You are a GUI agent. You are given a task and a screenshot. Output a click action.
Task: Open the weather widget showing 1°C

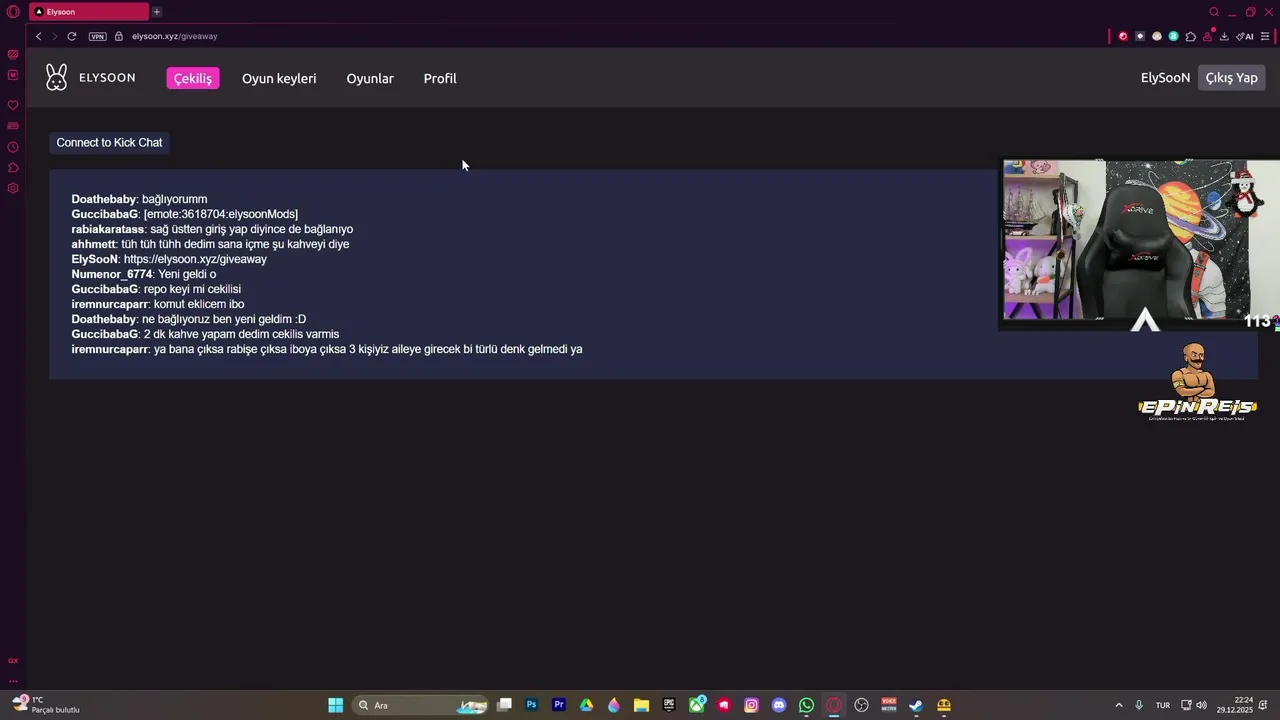pyautogui.click(x=46, y=705)
